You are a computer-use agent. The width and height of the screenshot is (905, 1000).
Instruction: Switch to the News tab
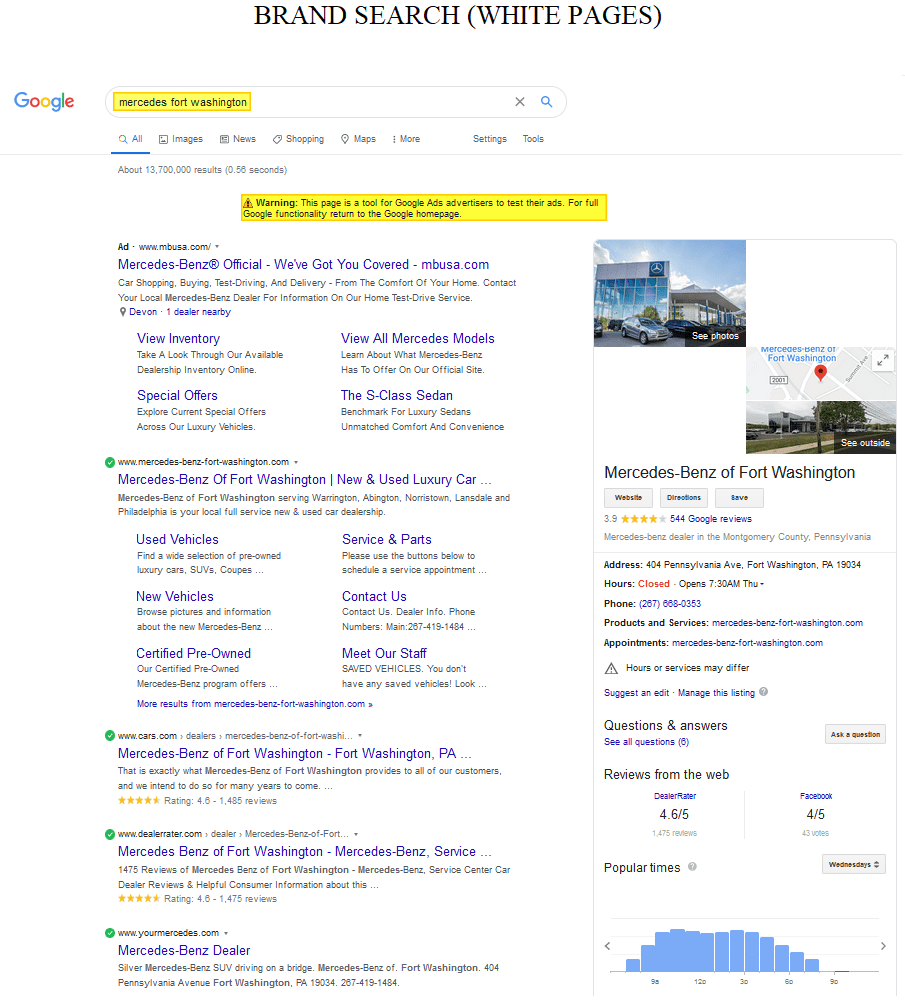click(x=238, y=139)
